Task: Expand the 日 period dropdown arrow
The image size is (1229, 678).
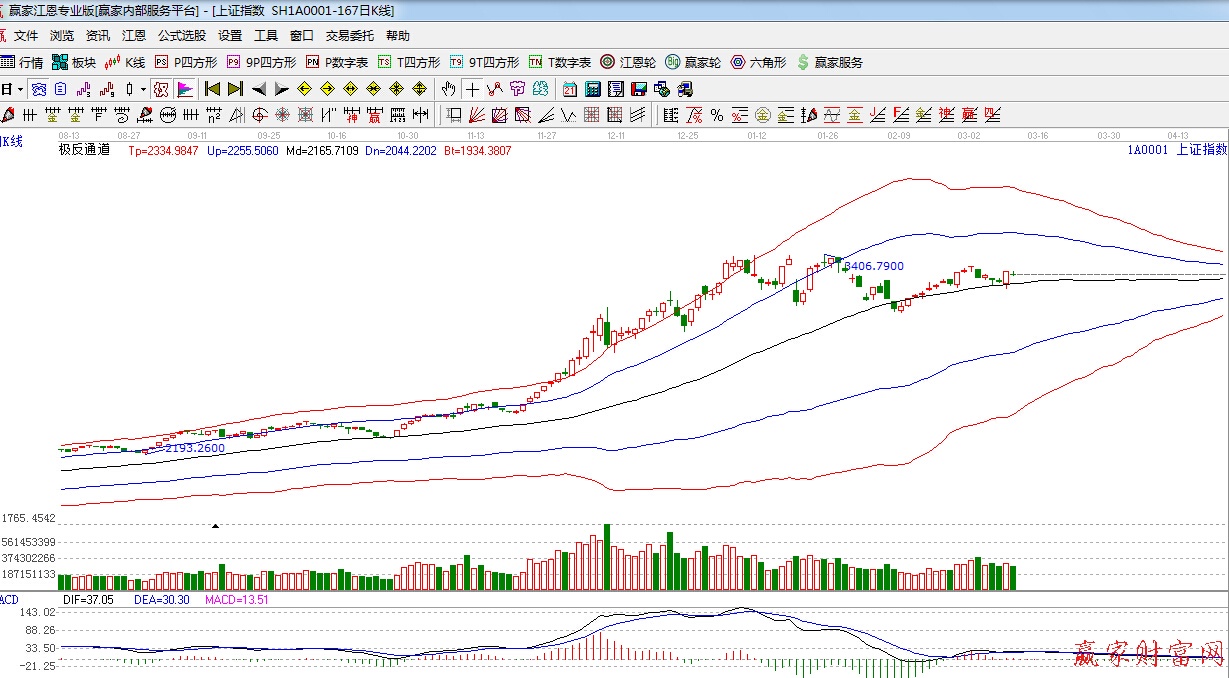Action: (x=19, y=89)
